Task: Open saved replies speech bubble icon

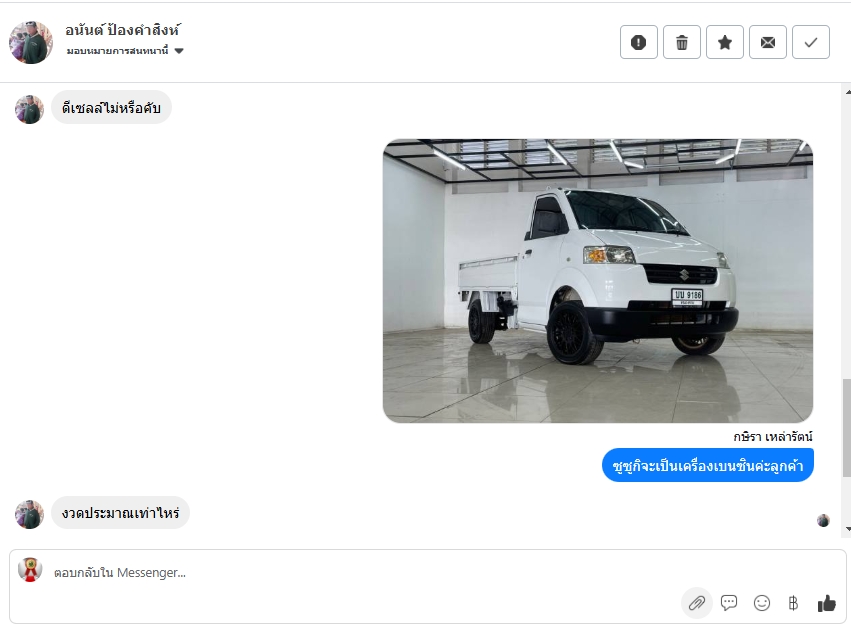Action: tap(729, 602)
